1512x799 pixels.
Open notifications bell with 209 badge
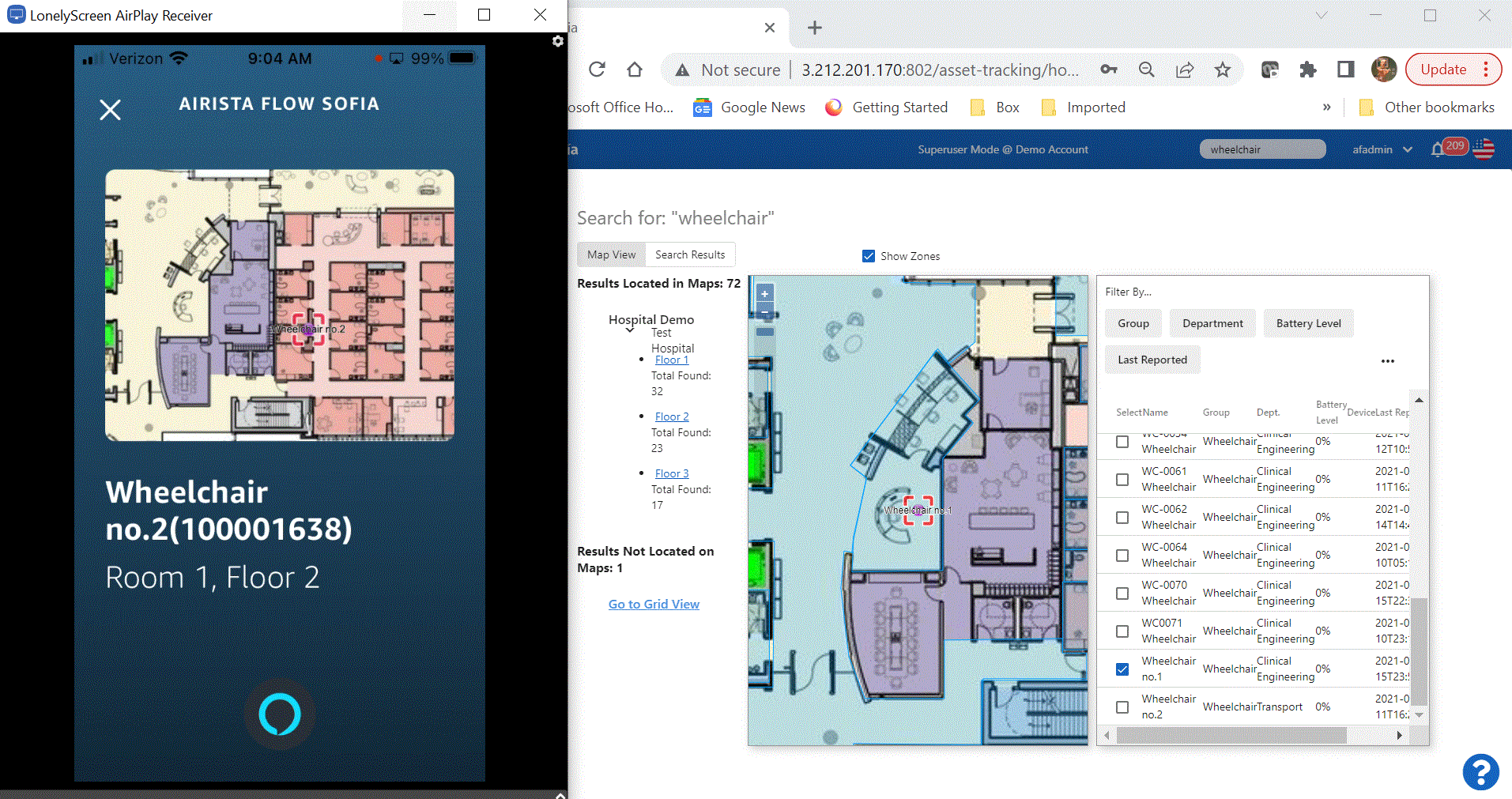click(x=1448, y=148)
